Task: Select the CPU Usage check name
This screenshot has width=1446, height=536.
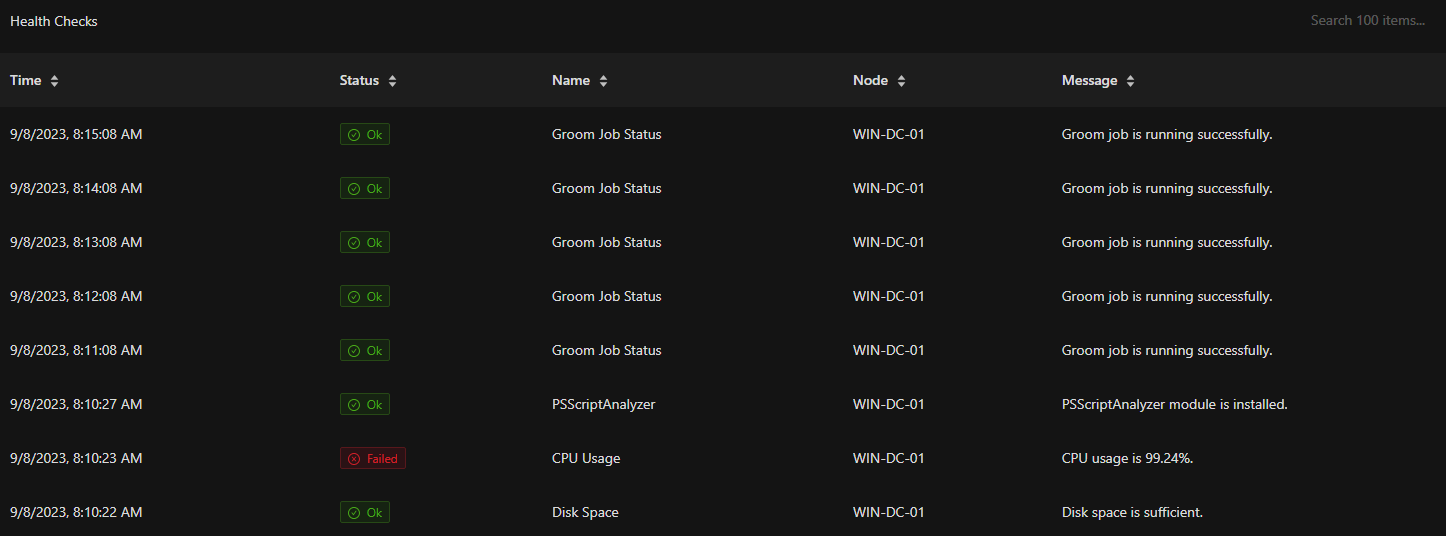Action: click(586, 458)
